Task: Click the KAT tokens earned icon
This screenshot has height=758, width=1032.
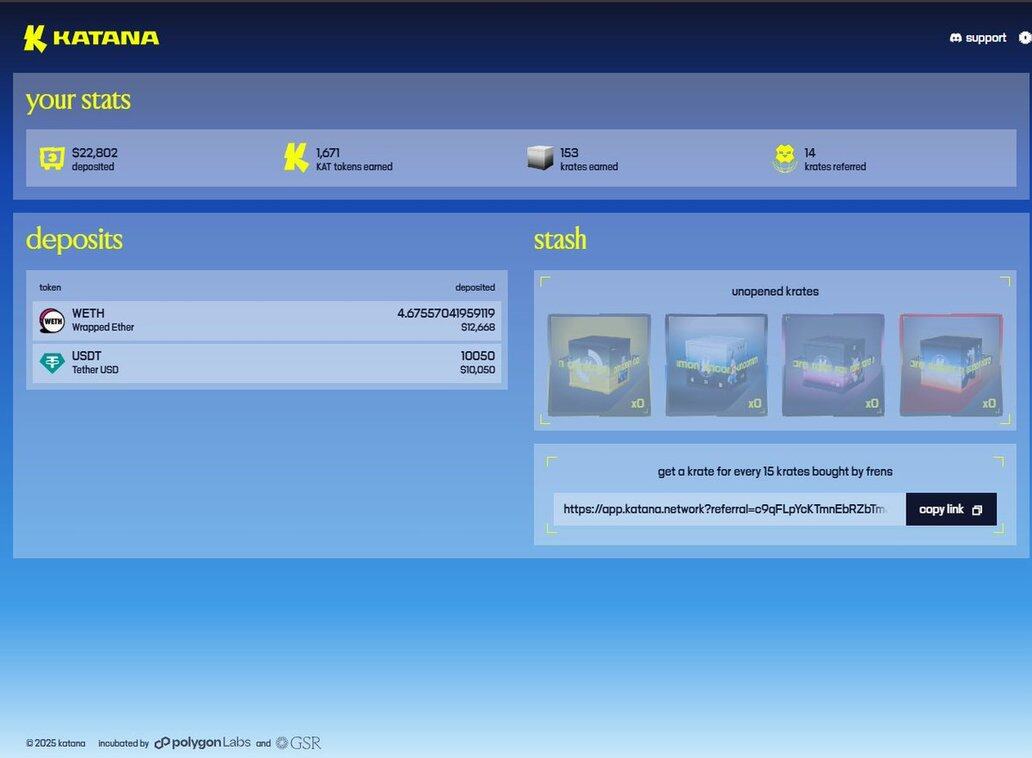Action: point(296,158)
